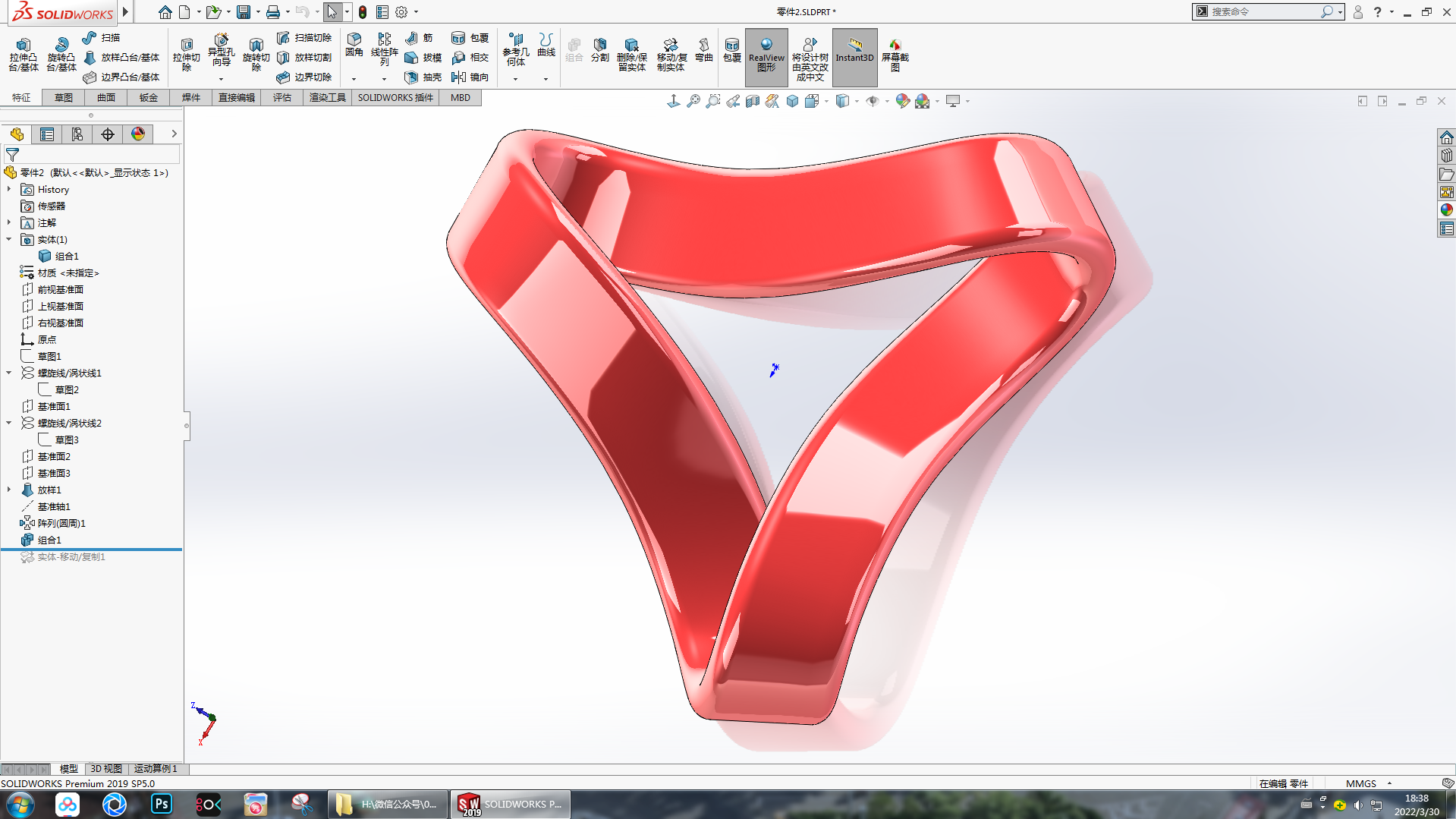Image resolution: width=1456 pixels, height=819 pixels.
Task: Select the Shell (抽壳) tool
Action: pyautogui.click(x=423, y=77)
